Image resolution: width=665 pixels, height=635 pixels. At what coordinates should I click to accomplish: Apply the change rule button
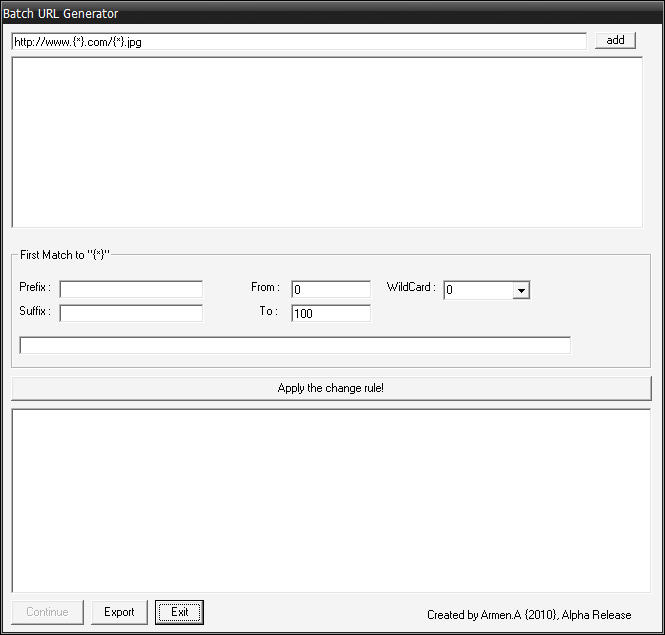click(x=331, y=388)
